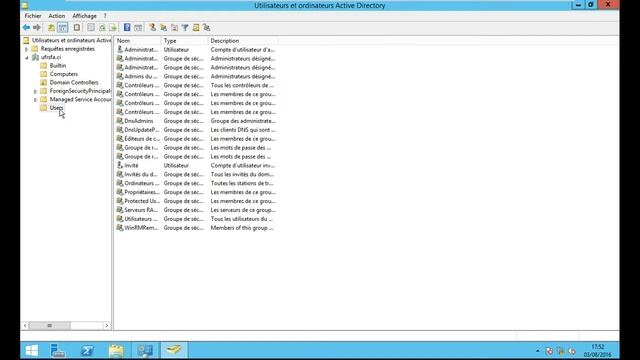The width and height of the screenshot is (640, 360).
Task: Launch PowerShell from the taskbar
Action: (87, 350)
